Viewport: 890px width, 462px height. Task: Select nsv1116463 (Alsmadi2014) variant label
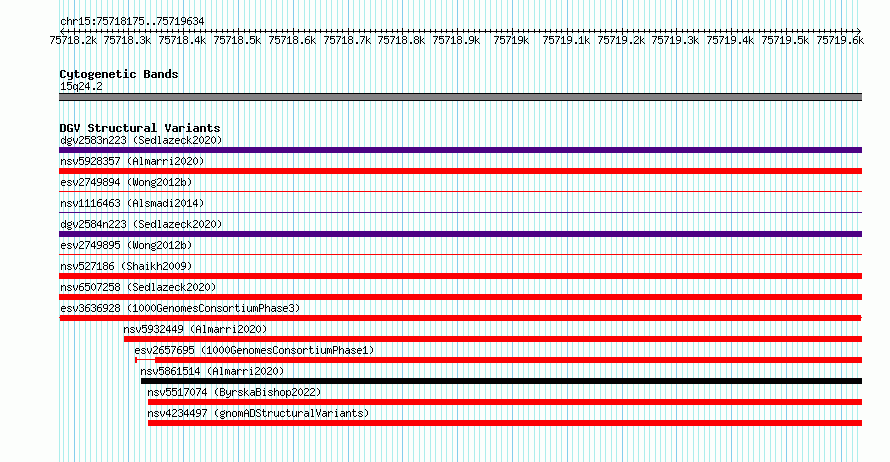(132, 203)
